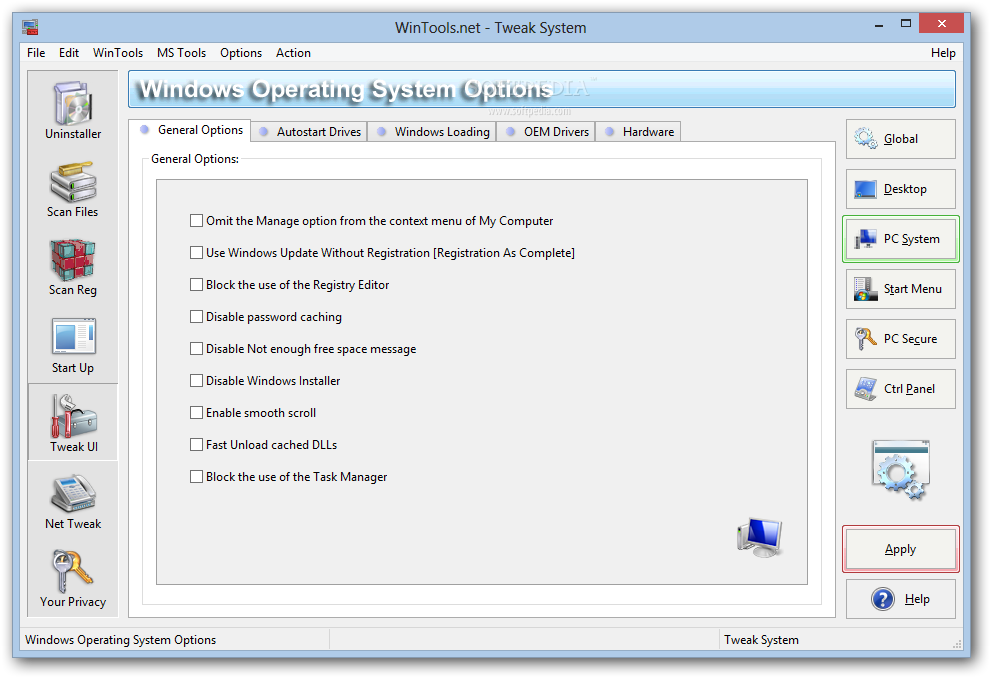991x678 pixels.
Task: Open the Your Privacy tool
Action: (73, 579)
